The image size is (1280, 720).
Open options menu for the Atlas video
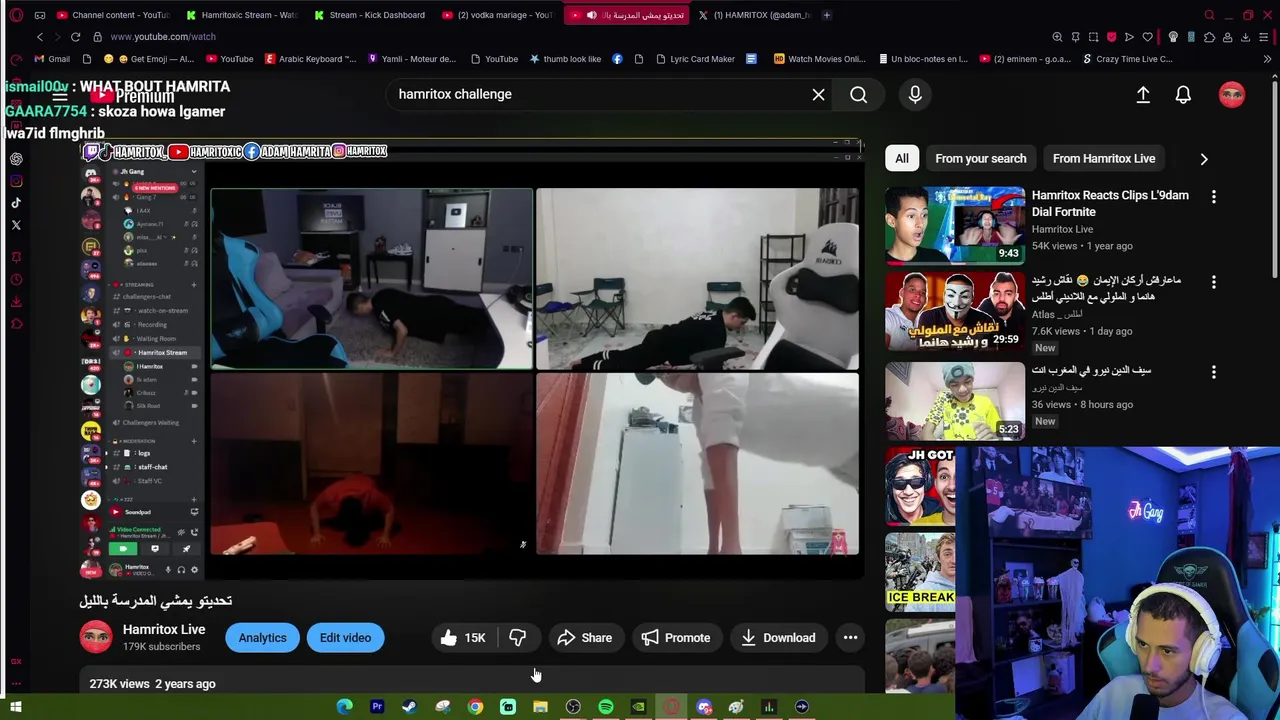(x=1214, y=283)
